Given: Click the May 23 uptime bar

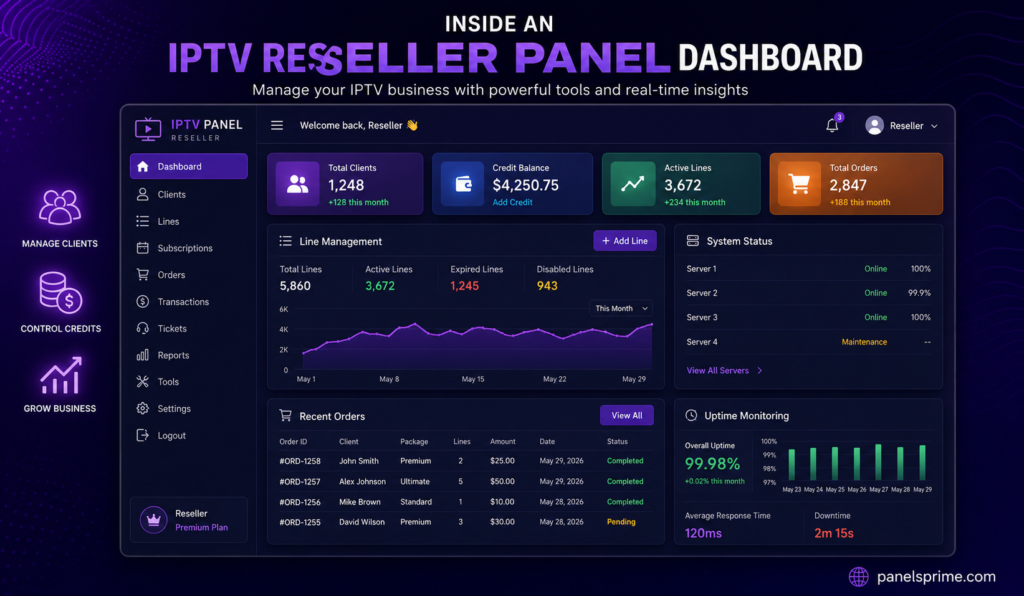Looking at the screenshot, I should click(792, 465).
